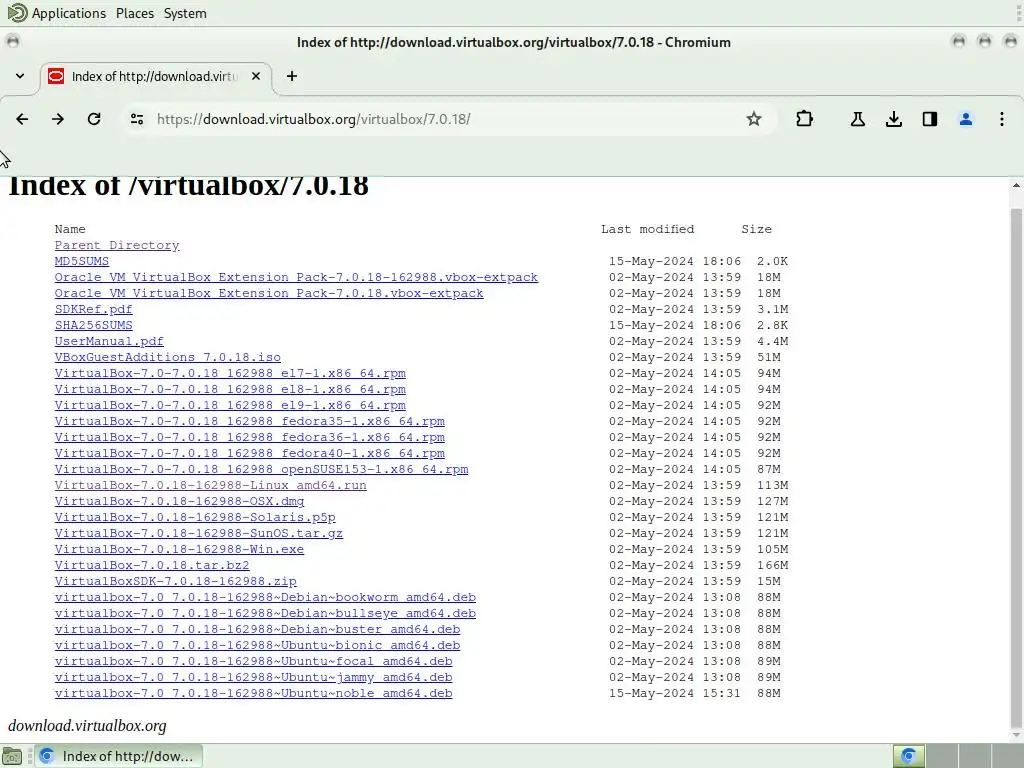Download Extension Pack-7.0.18-162988.vbox-extpack
Viewport: 1024px width, 768px height.
pos(296,278)
